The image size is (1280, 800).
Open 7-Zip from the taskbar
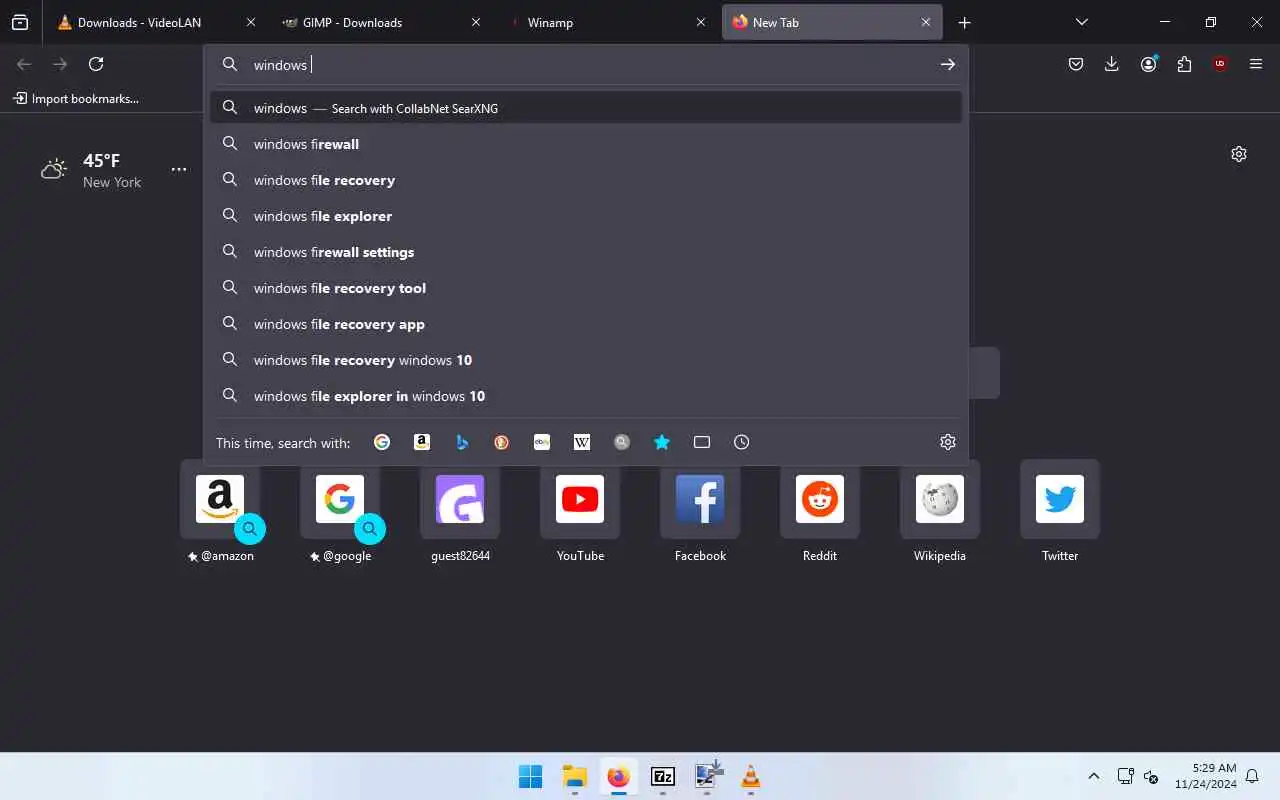(x=662, y=776)
